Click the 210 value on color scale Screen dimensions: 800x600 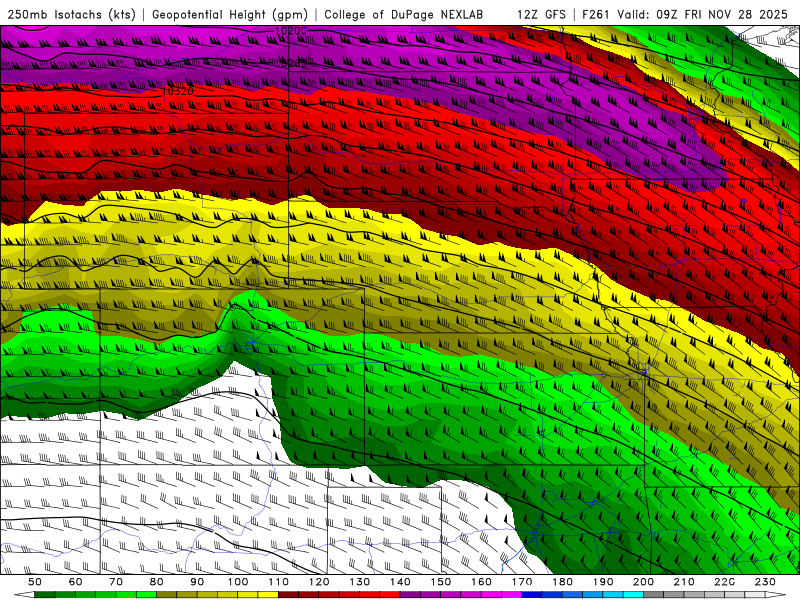click(684, 582)
